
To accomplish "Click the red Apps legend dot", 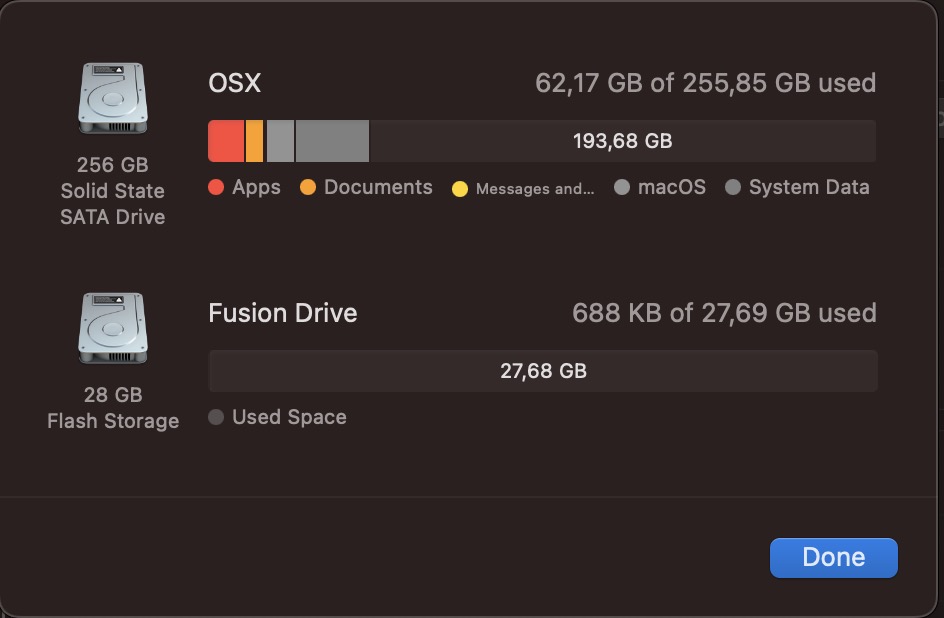I will (x=216, y=188).
